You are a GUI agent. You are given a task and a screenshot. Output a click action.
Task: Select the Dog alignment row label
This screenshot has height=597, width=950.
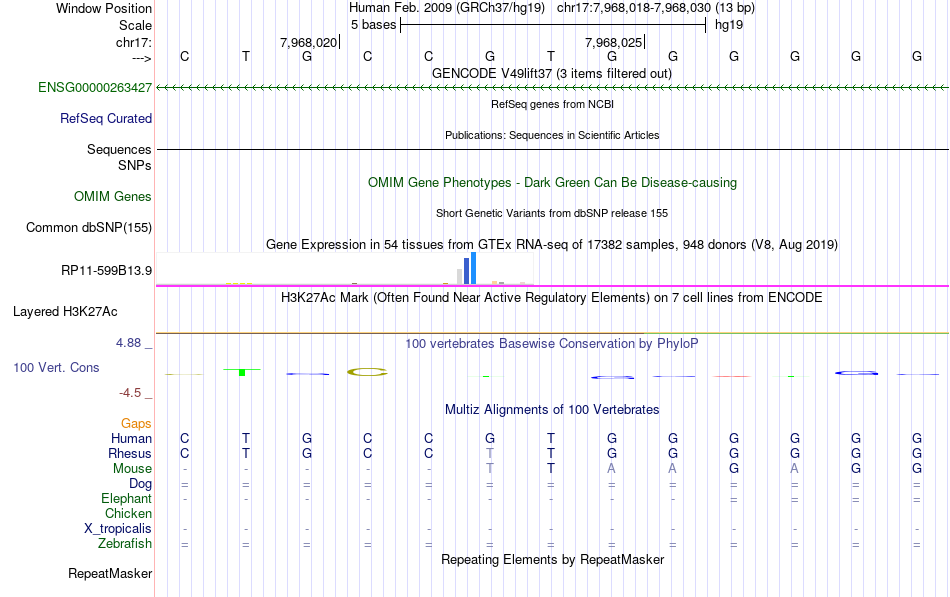pos(140,484)
